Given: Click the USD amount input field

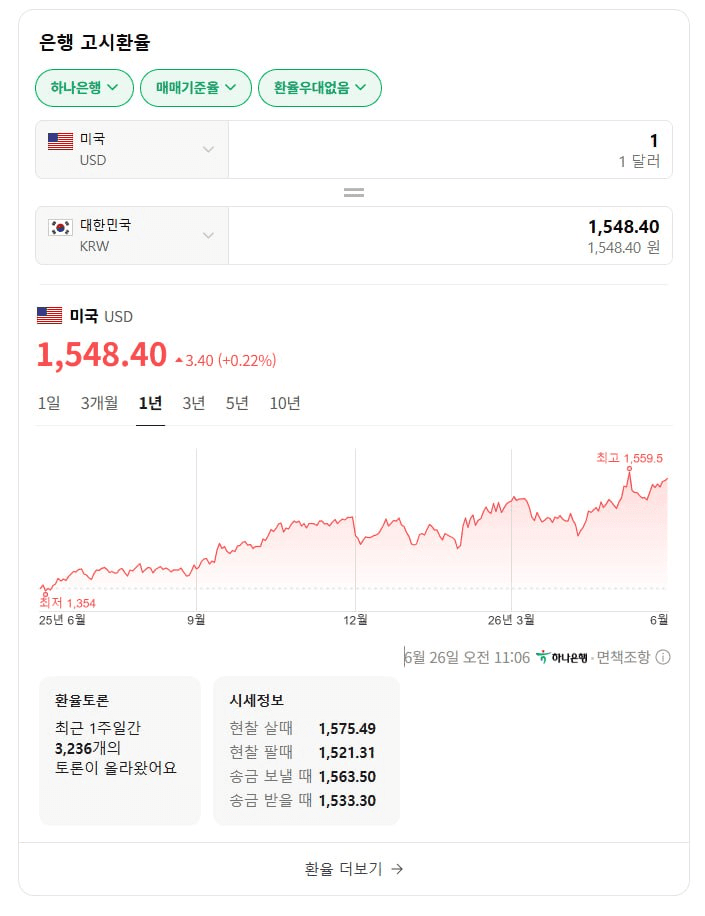Looking at the screenshot, I should (x=450, y=150).
